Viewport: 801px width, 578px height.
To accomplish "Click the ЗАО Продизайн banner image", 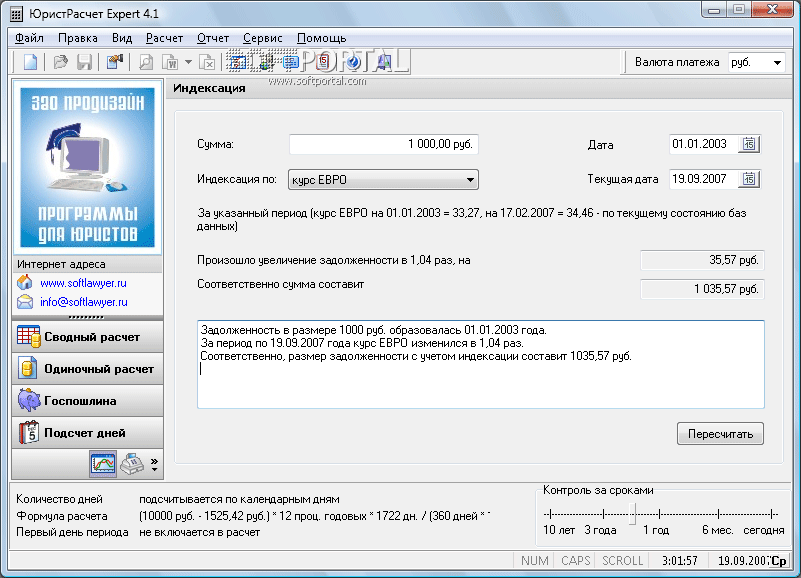I will pos(87,167).
